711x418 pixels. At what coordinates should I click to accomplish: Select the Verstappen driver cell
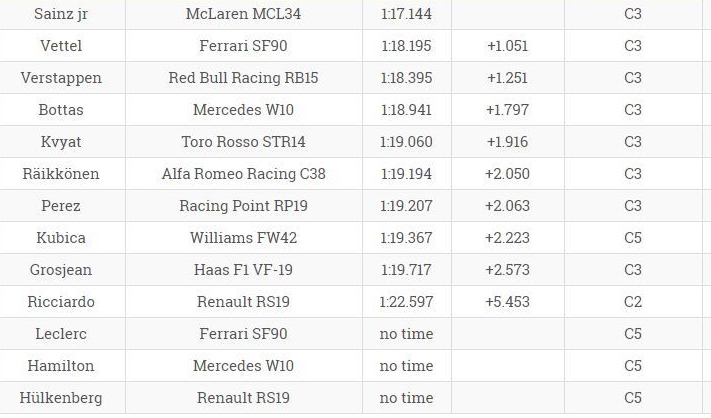click(61, 78)
